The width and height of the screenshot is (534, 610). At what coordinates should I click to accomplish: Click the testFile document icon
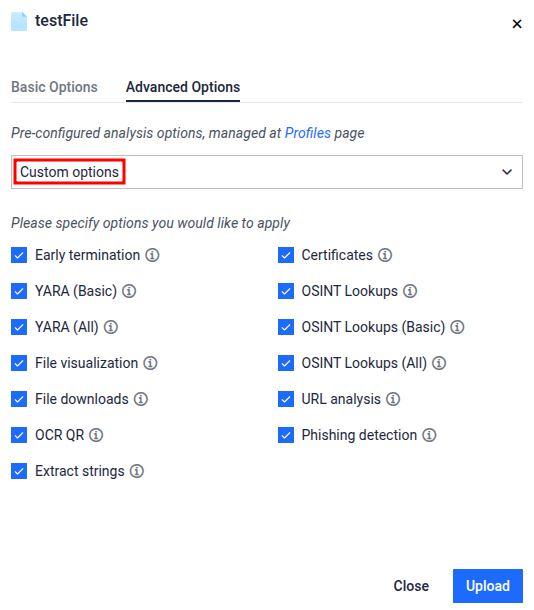tap(19, 21)
